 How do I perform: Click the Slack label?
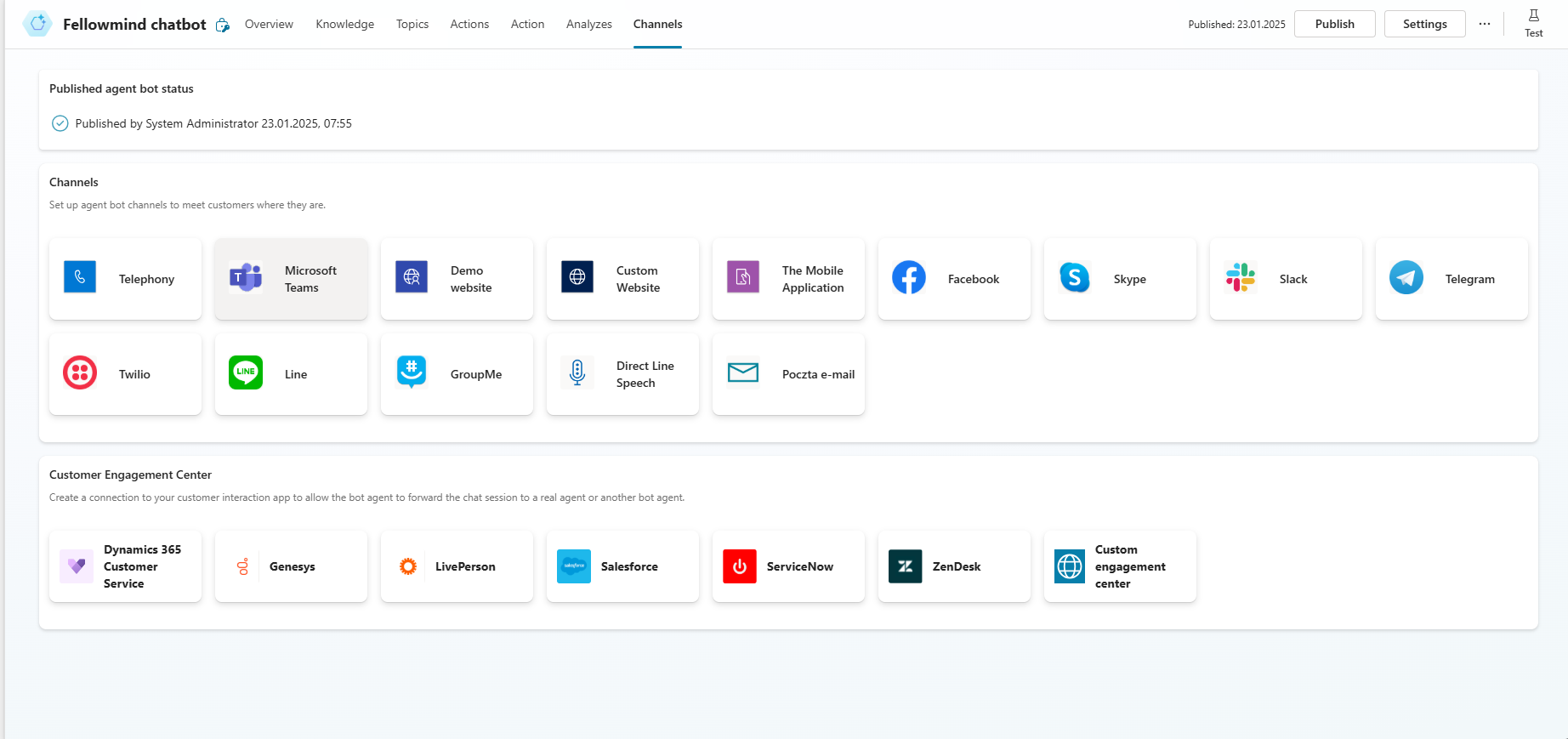[1293, 279]
